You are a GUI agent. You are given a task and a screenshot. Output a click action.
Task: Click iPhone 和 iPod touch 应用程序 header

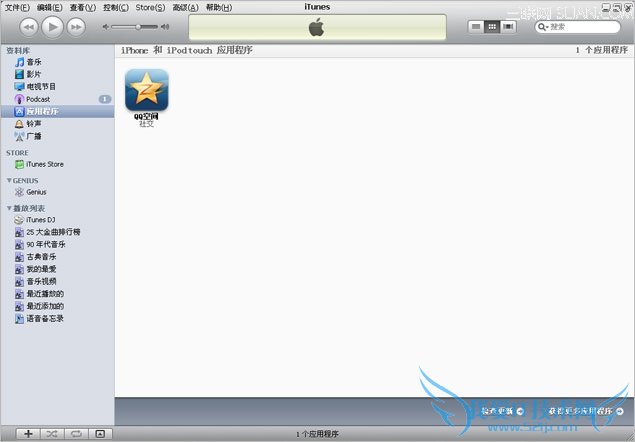pyautogui.click(x=187, y=50)
